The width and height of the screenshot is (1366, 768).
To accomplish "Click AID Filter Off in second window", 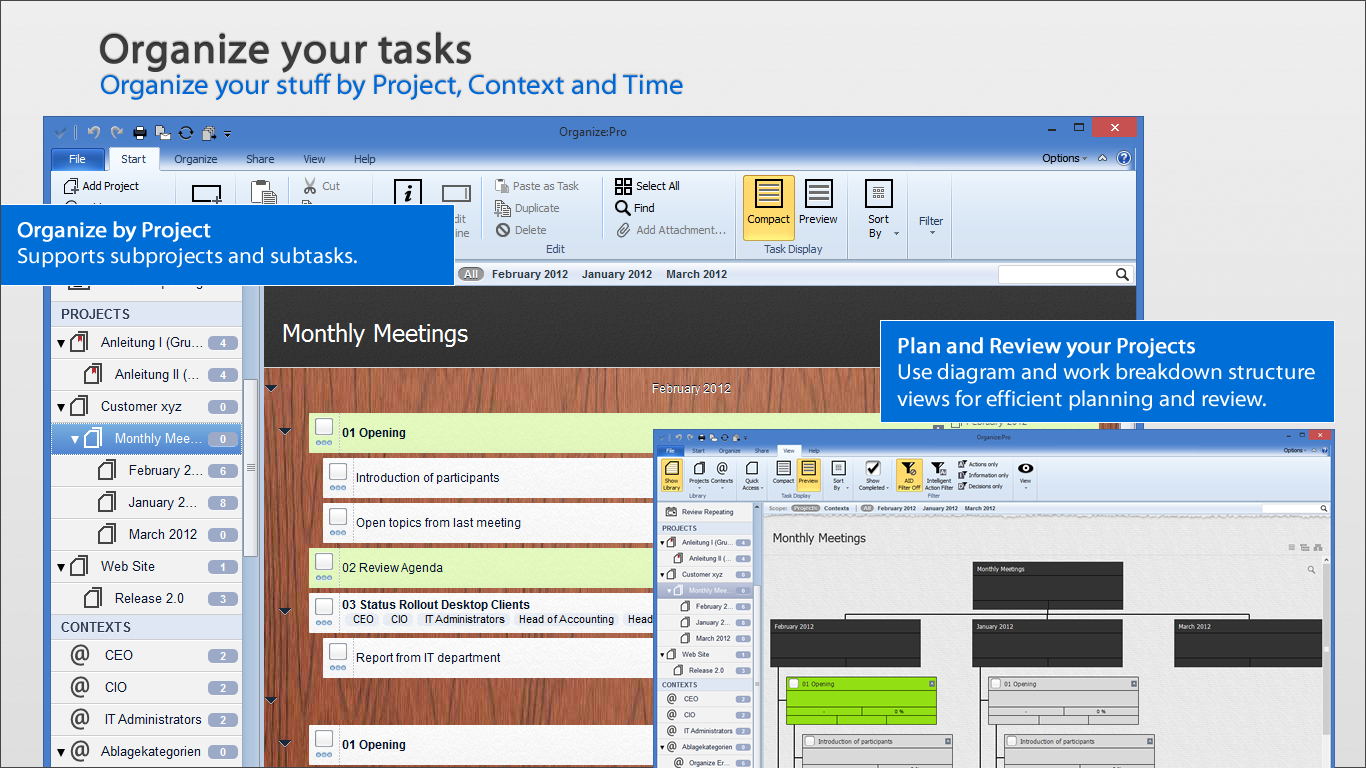I will (x=909, y=476).
